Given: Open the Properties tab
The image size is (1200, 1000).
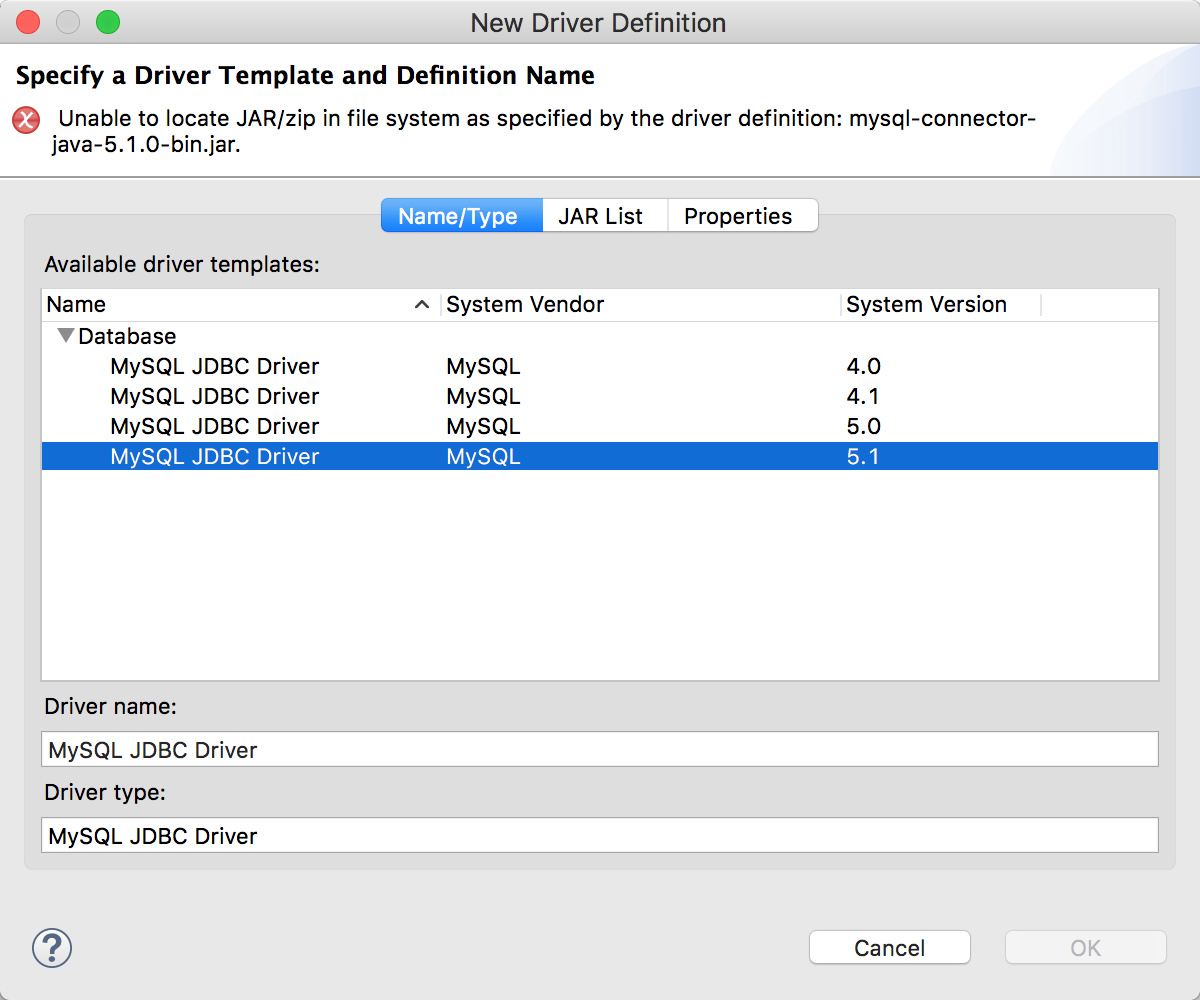Looking at the screenshot, I should click(x=743, y=215).
